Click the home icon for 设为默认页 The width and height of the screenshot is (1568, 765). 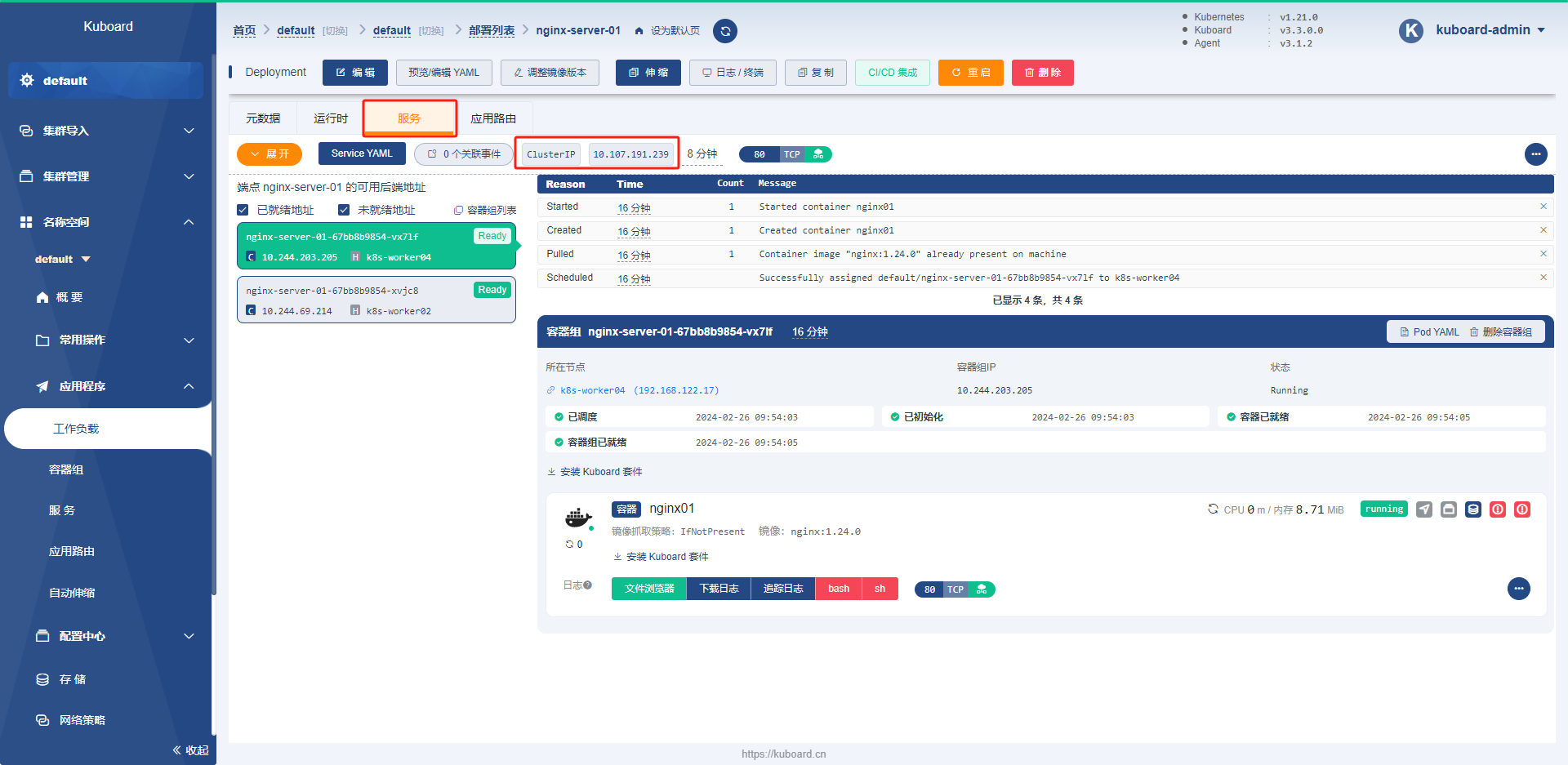tap(639, 31)
